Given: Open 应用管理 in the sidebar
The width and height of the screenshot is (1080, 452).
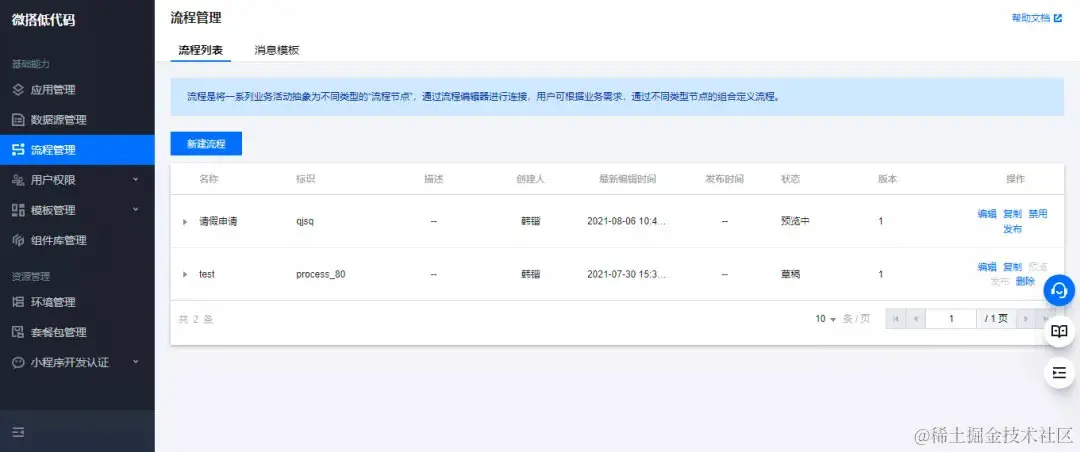Looking at the screenshot, I should coord(77,90).
